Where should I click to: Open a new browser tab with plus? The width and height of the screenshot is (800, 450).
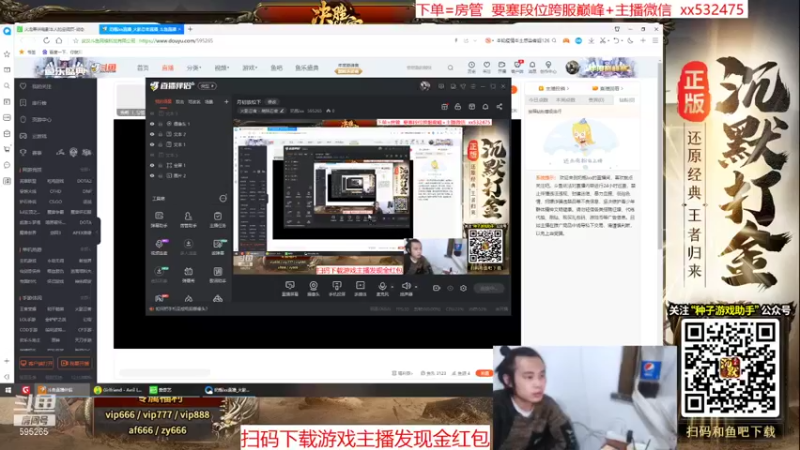[x=190, y=29]
